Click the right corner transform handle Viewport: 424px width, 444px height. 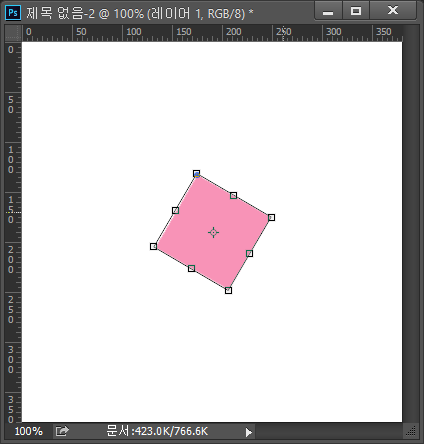[x=271, y=217]
